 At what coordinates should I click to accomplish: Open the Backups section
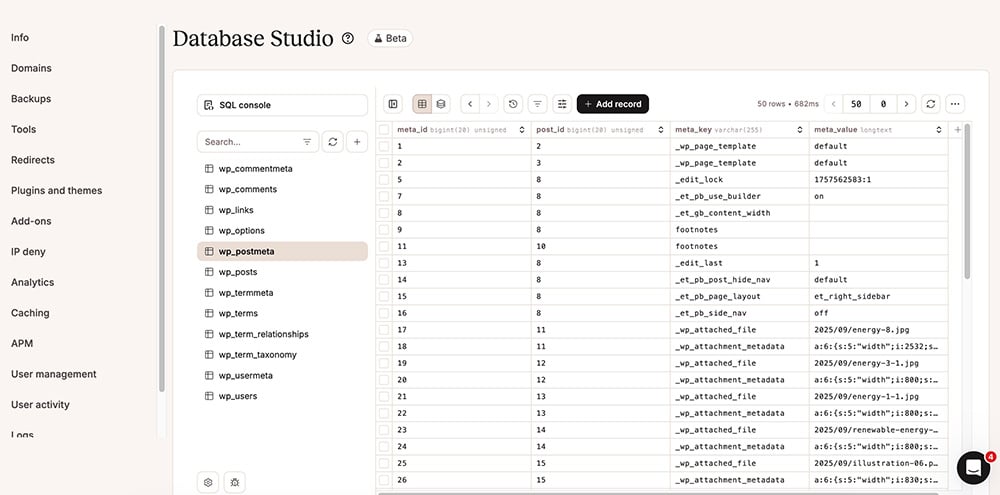click(31, 99)
